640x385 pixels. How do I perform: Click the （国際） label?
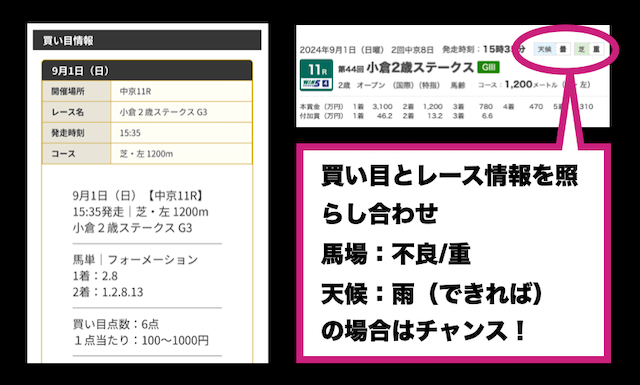[403, 85]
